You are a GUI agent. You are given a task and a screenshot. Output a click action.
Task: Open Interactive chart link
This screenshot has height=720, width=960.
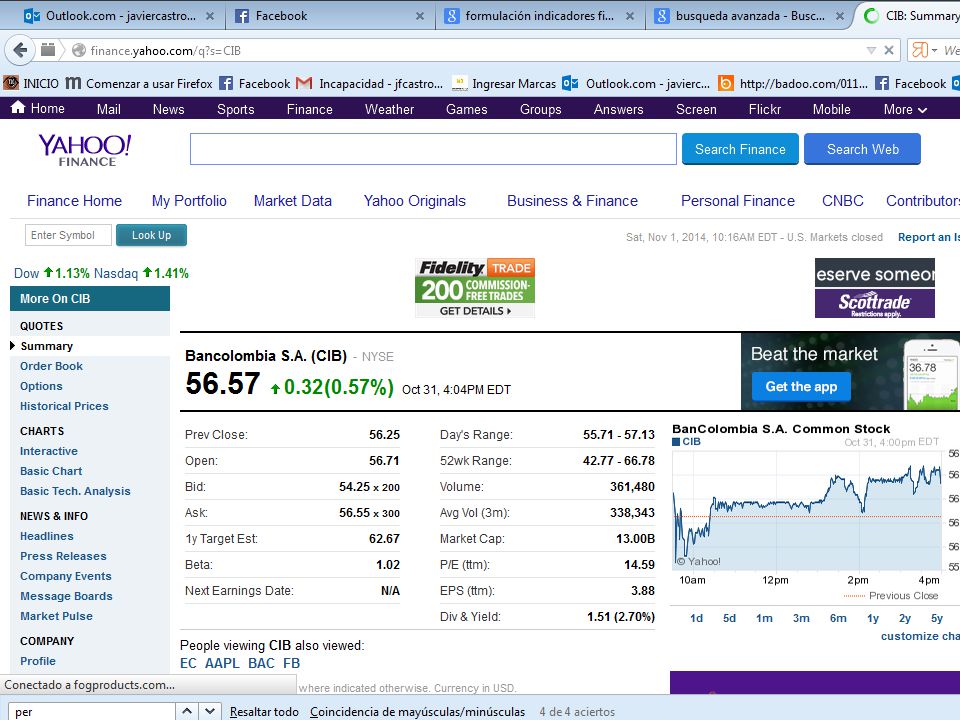pos(49,451)
